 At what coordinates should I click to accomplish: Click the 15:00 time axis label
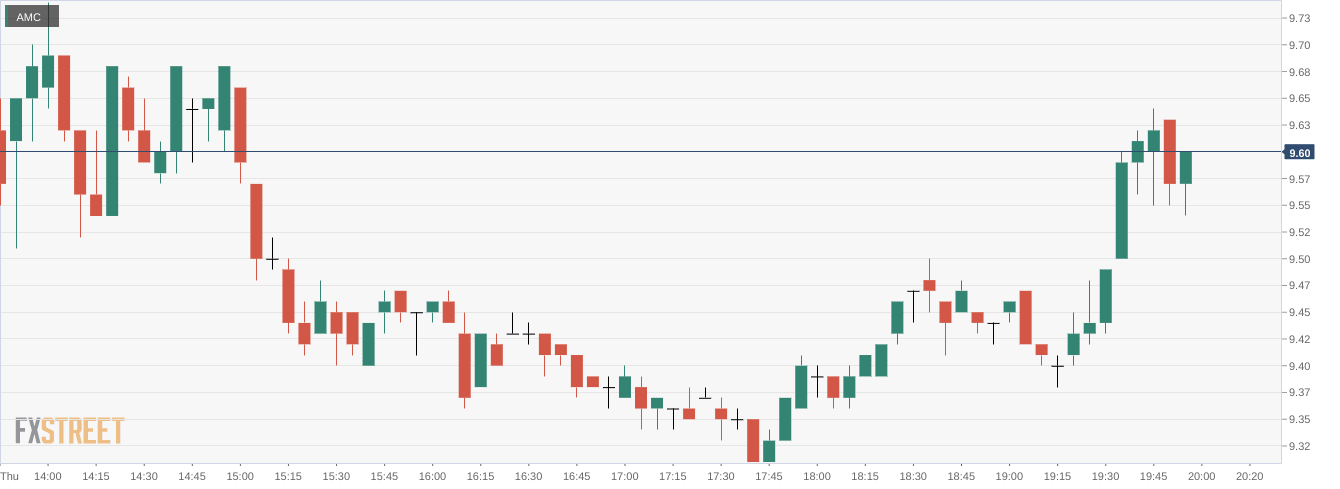coord(240,477)
